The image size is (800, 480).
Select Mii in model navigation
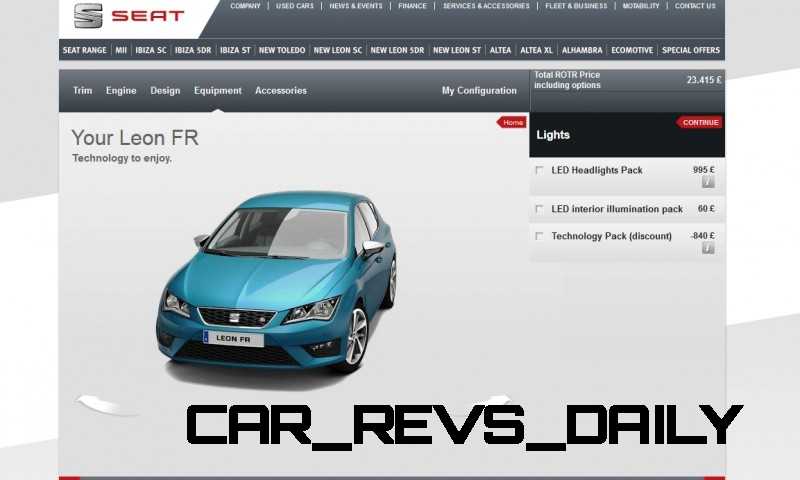[121, 50]
